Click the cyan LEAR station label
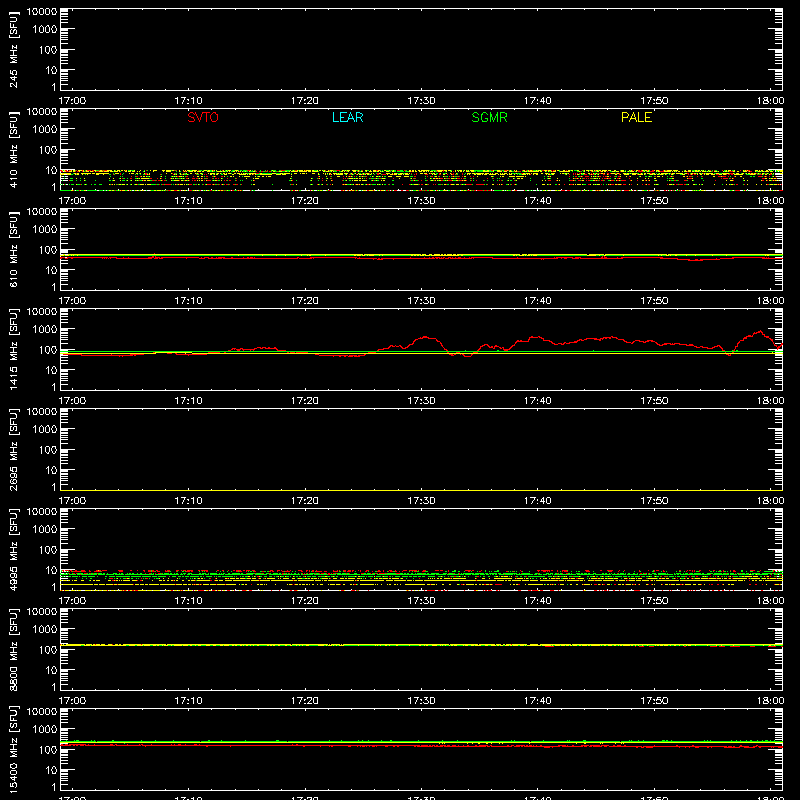This screenshot has width=800, height=800. pyautogui.click(x=347, y=117)
